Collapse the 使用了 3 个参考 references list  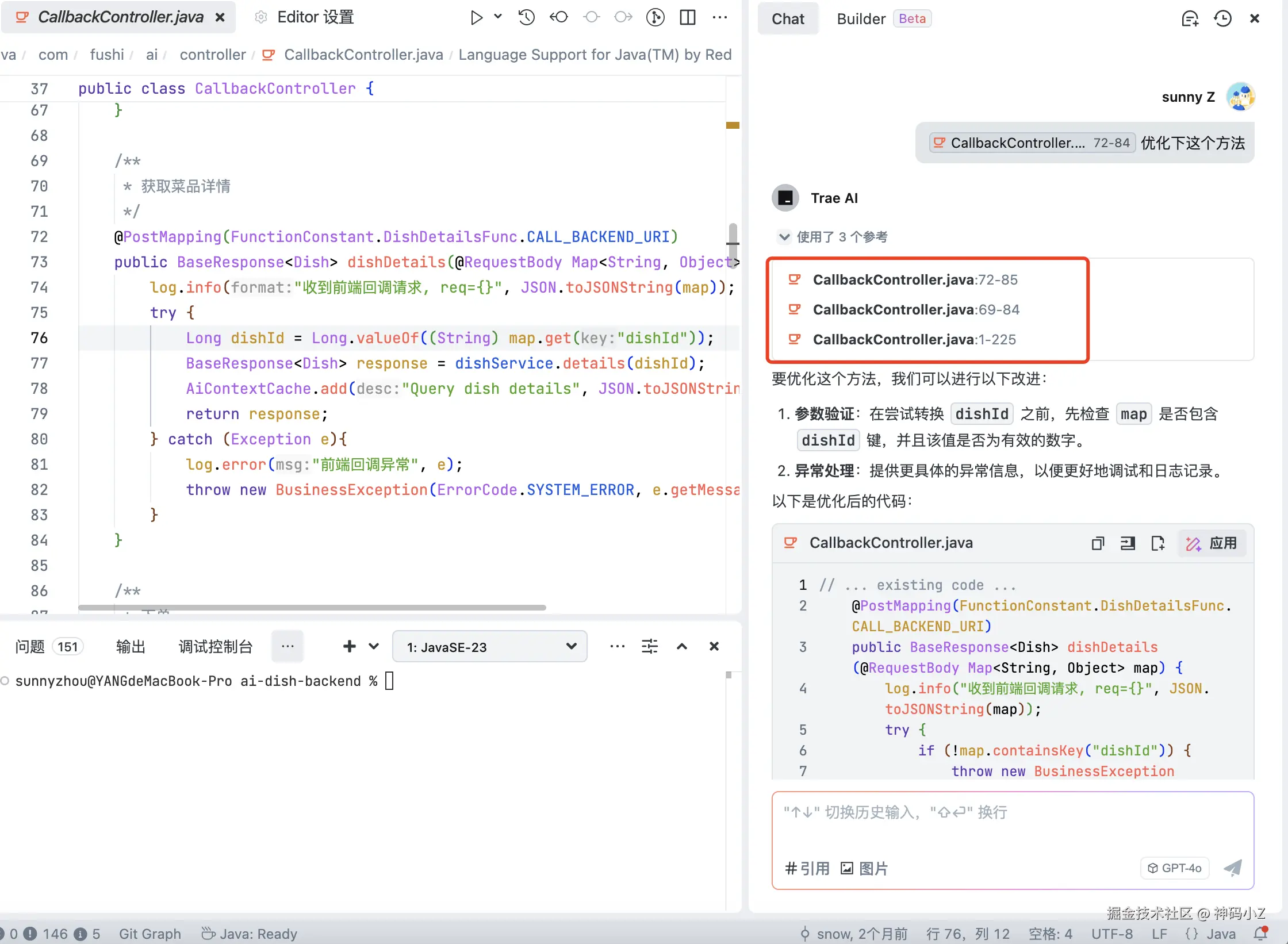784,236
